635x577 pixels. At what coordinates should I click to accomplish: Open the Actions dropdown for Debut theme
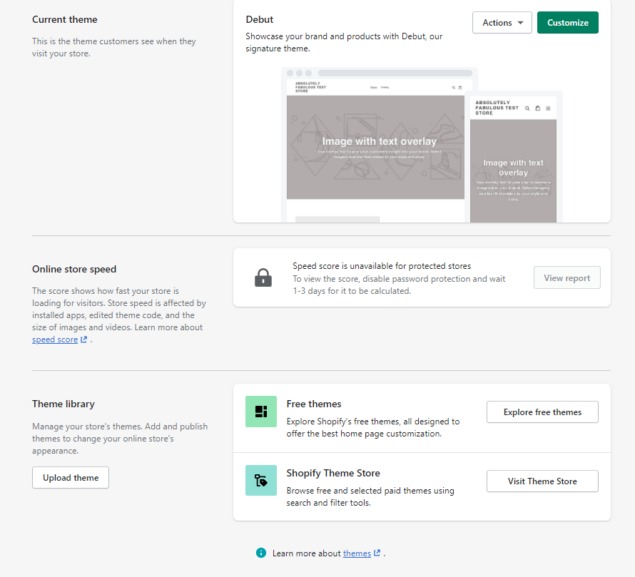[502, 23]
